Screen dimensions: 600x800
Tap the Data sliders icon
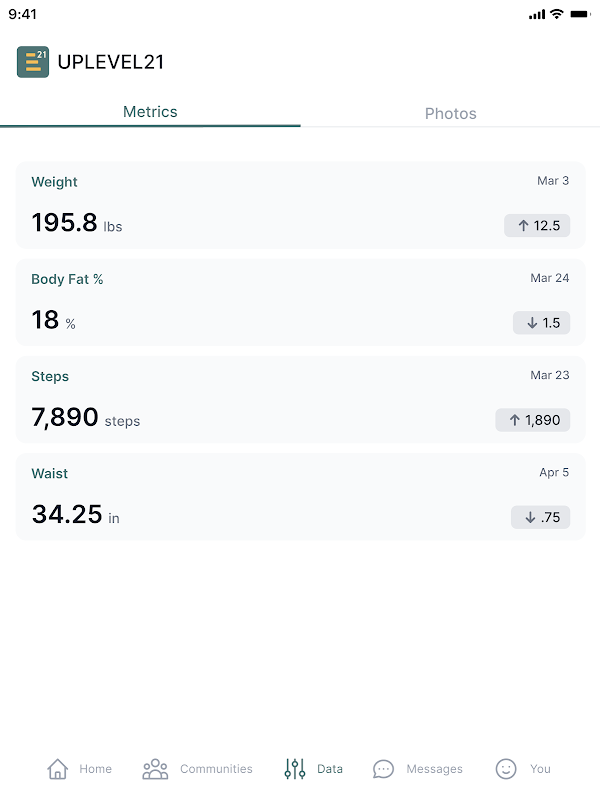point(295,769)
